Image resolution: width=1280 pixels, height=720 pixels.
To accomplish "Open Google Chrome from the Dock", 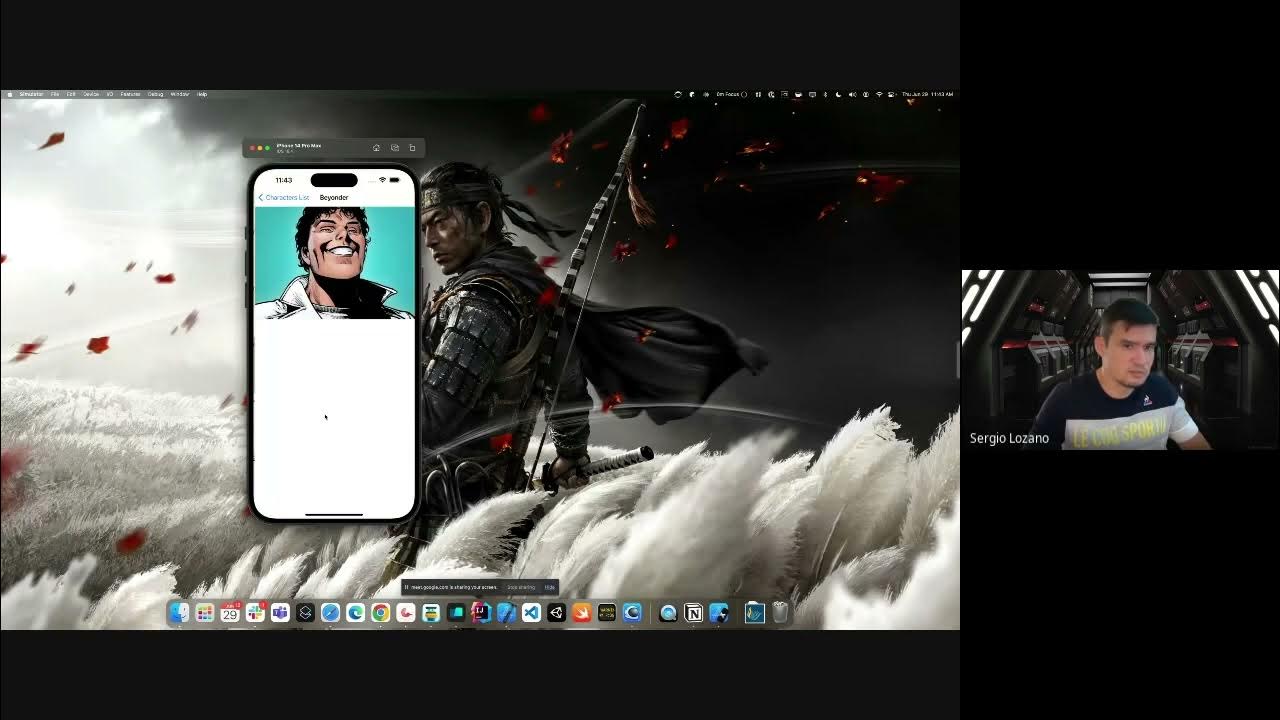I will tap(380, 613).
